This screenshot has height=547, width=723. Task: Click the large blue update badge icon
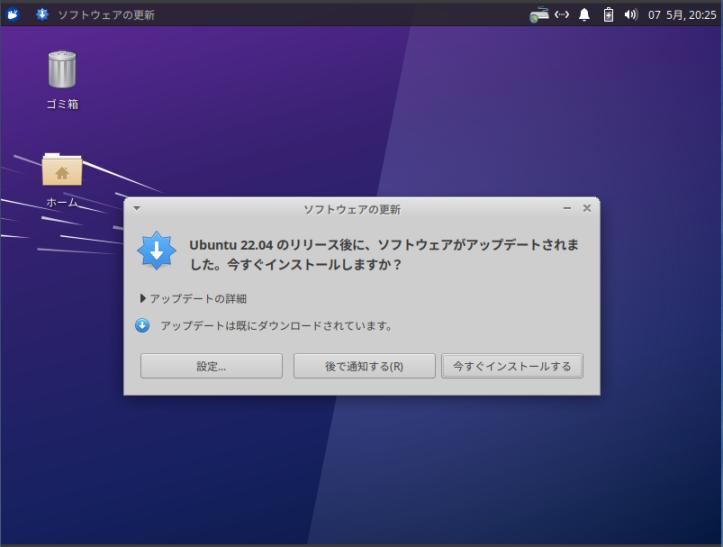tap(157, 251)
